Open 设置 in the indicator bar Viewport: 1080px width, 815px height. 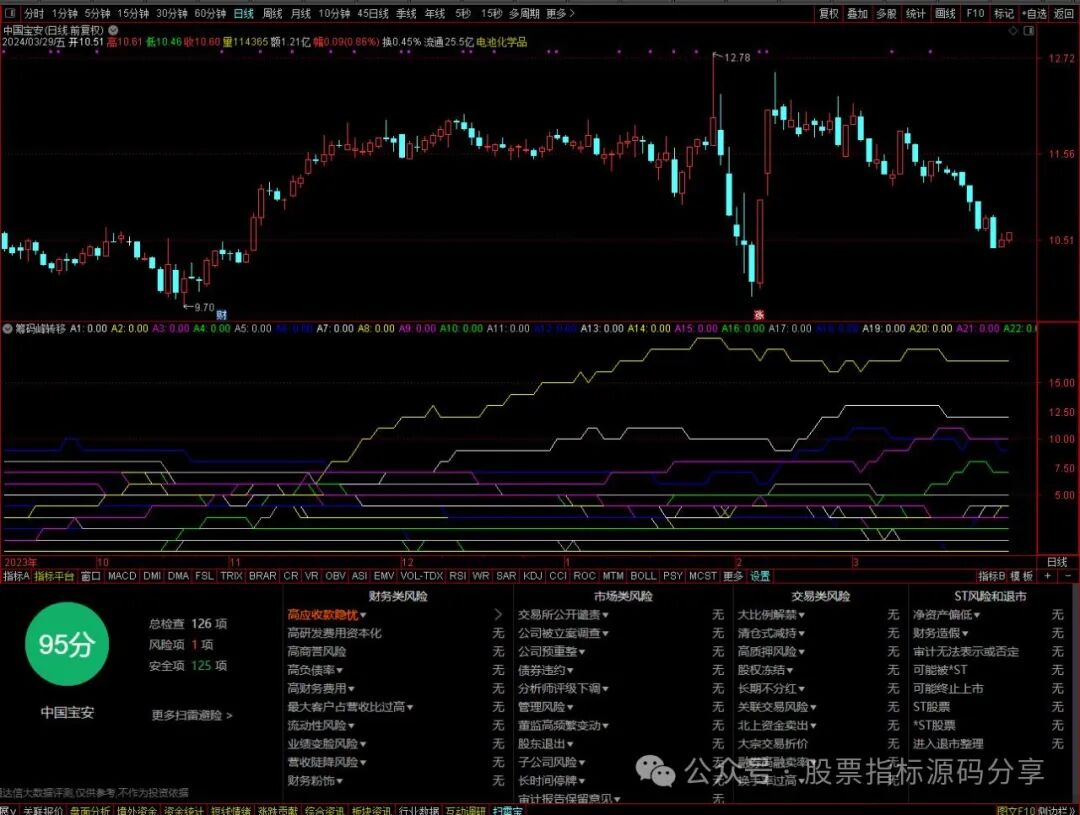click(x=760, y=576)
